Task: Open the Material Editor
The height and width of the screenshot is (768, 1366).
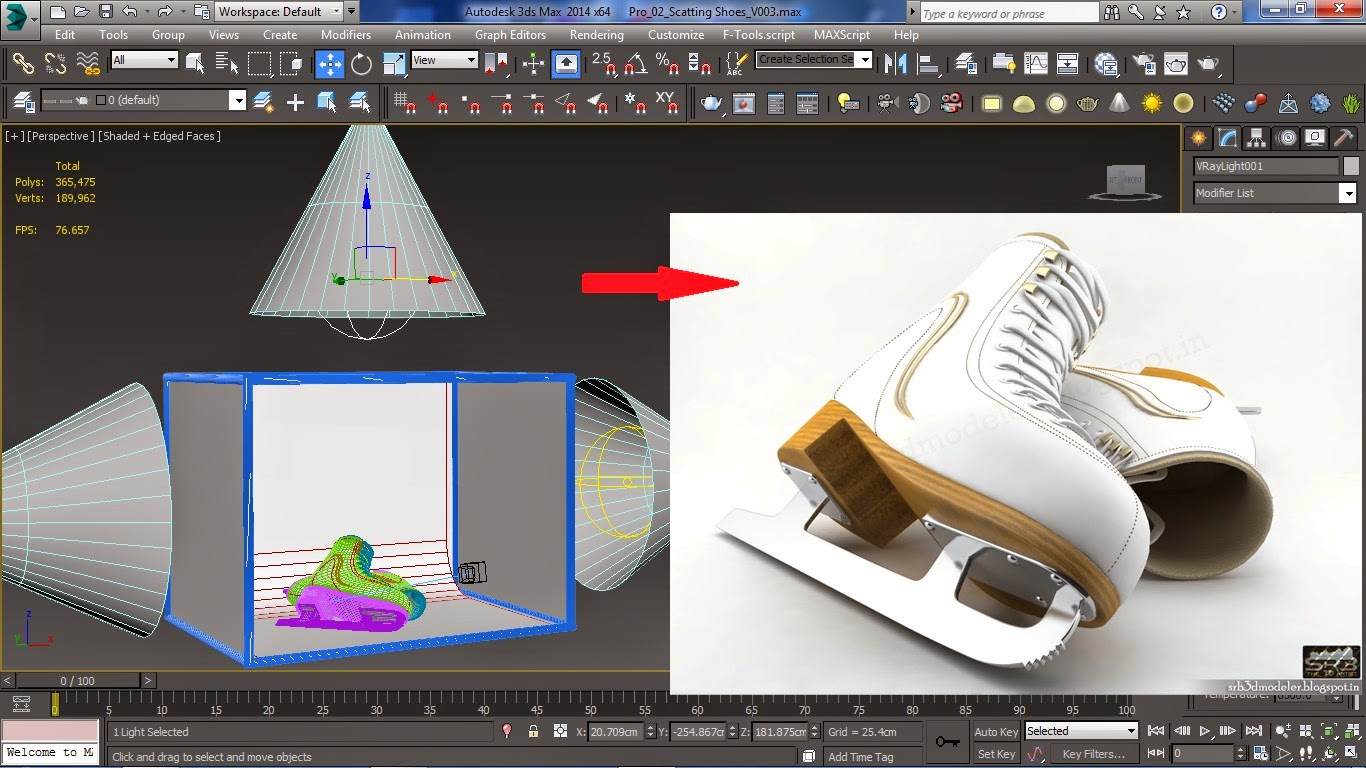Action: pyautogui.click(x=1107, y=63)
